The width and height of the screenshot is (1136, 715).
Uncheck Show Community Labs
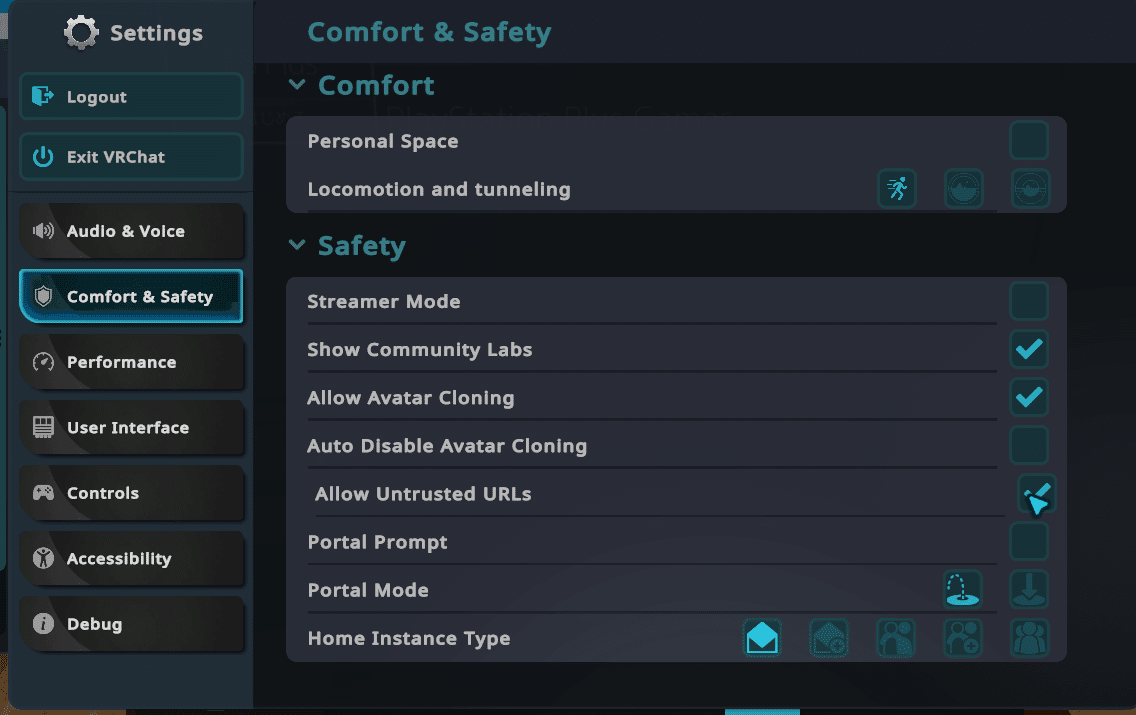pos(1029,349)
